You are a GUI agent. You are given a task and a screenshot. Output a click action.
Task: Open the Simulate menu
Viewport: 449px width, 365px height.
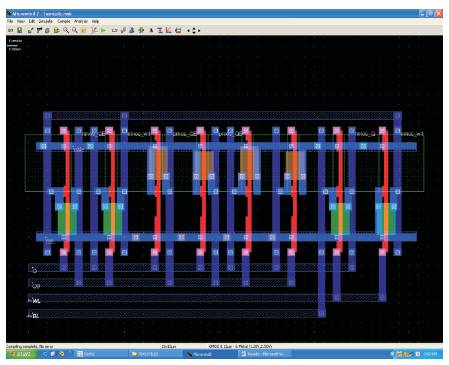tap(46, 21)
